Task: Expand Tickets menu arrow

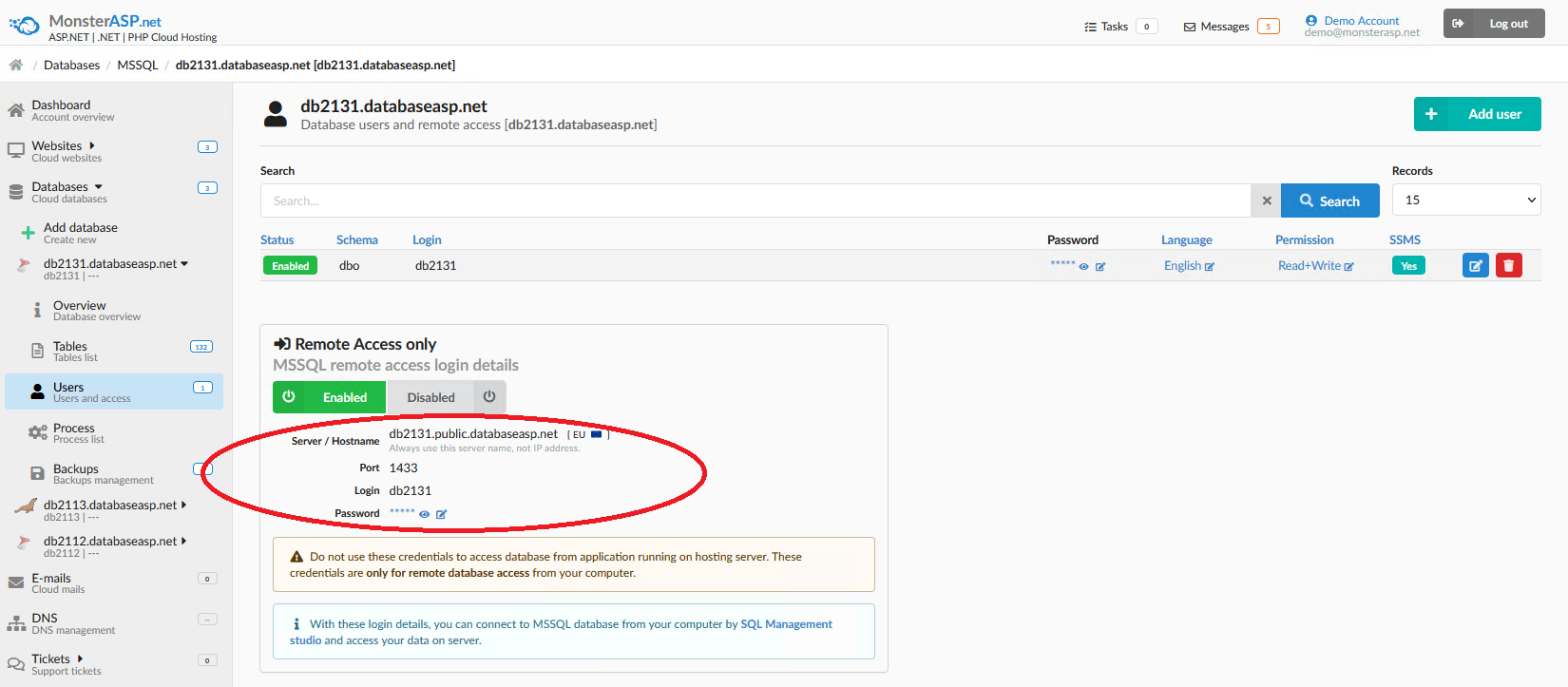Action: [80, 658]
